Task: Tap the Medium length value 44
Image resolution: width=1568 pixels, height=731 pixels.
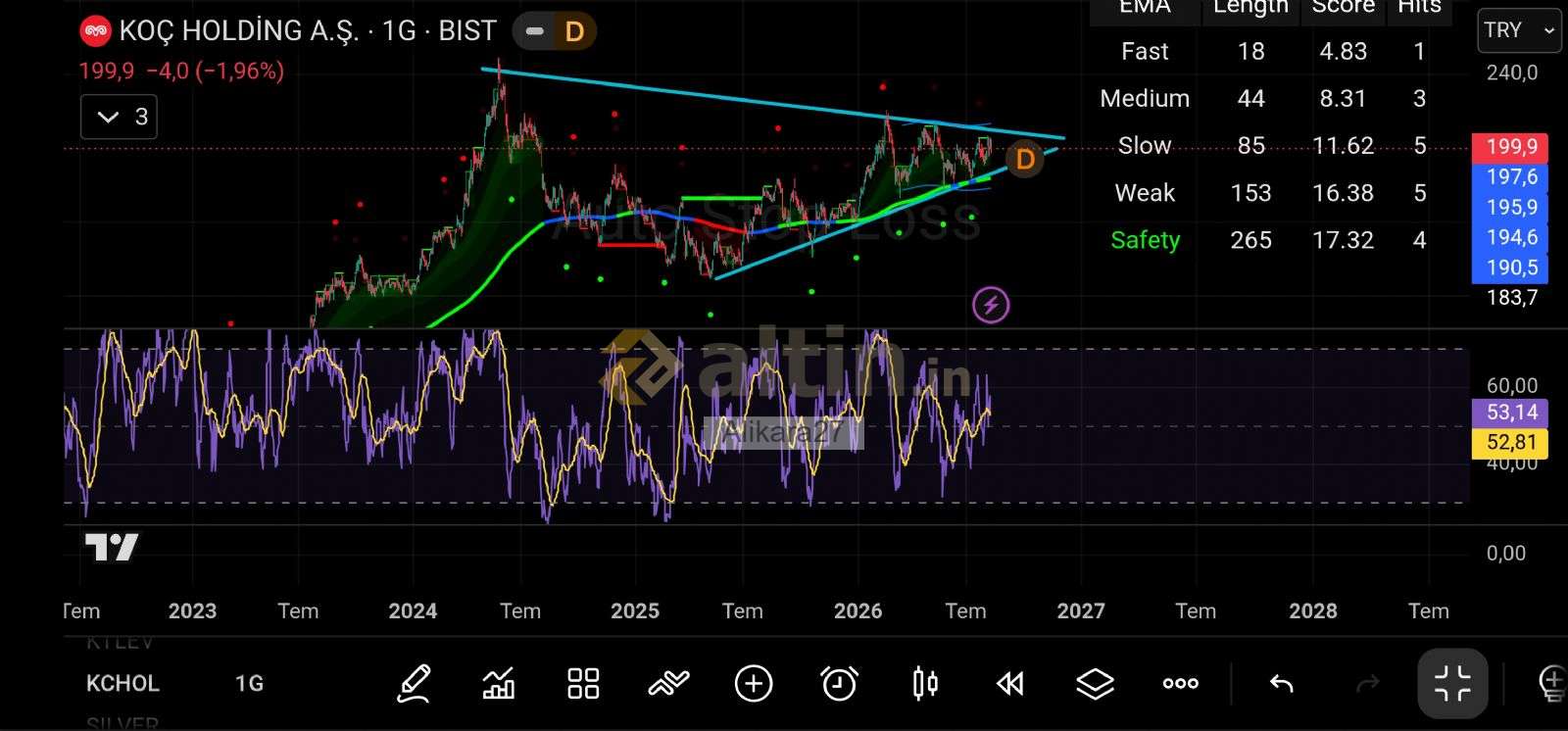Action: coord(1251,98)
